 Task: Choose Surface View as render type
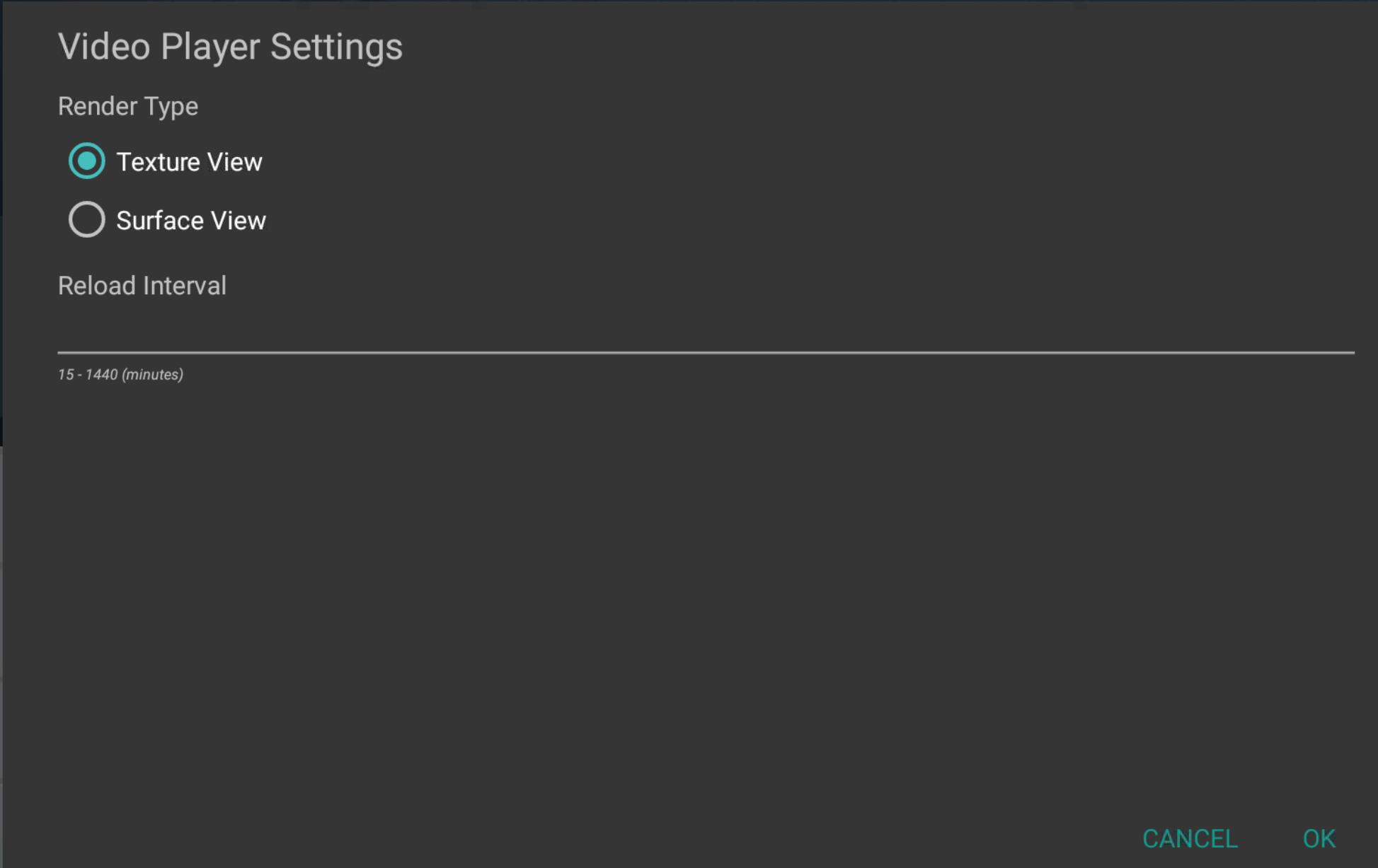click(86, 220)
